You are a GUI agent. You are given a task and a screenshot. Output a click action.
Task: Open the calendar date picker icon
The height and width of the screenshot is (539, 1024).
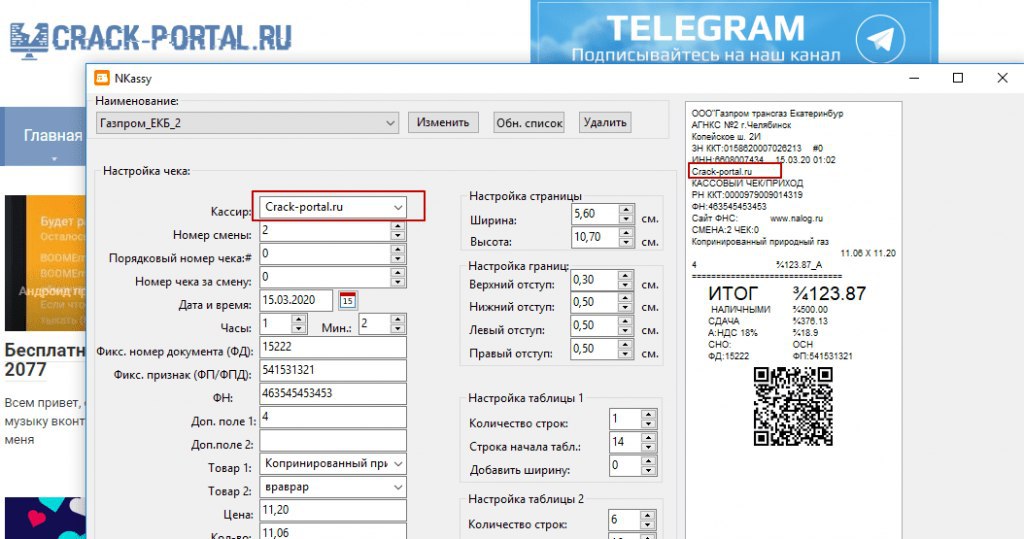348,300
